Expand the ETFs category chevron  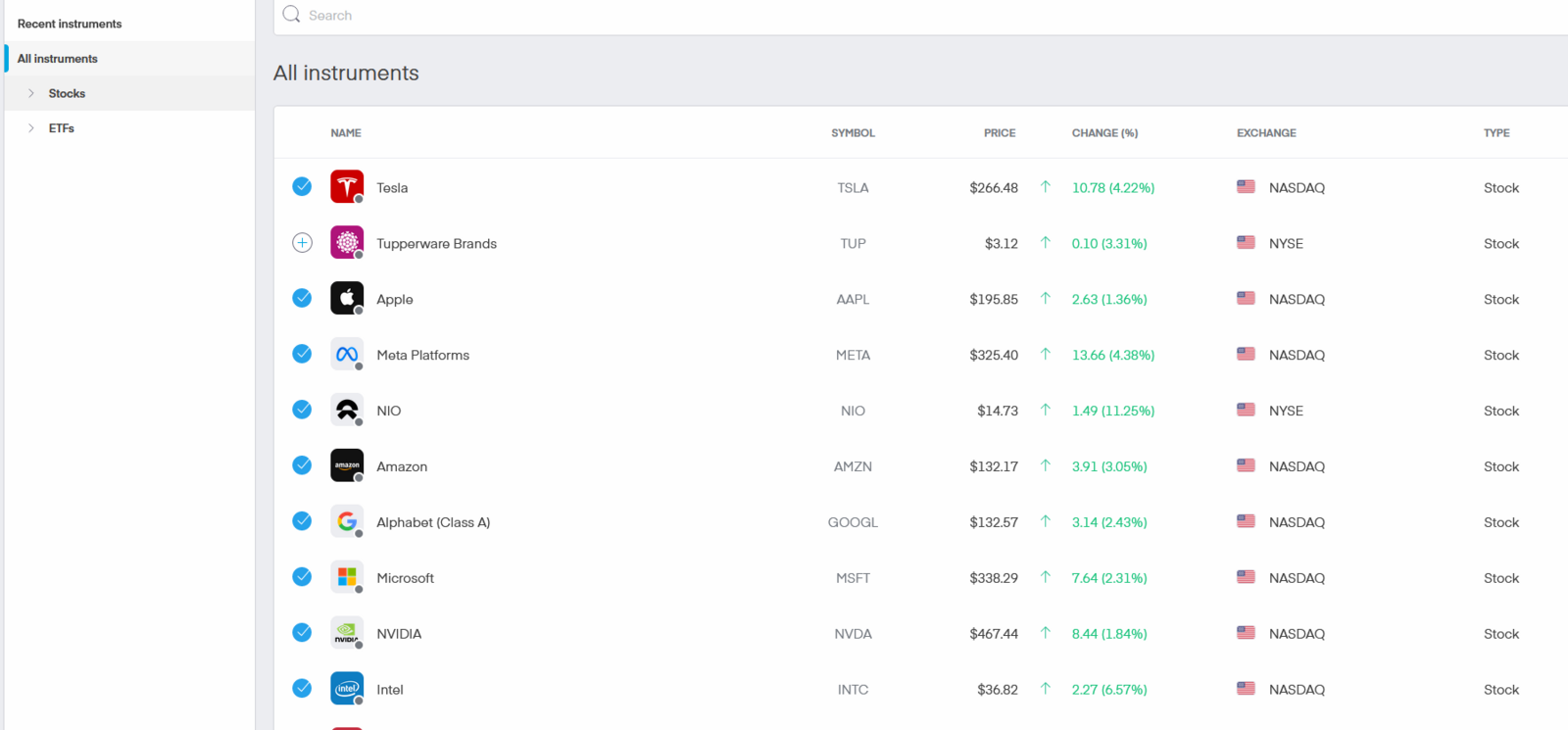[x=31, y=128]
